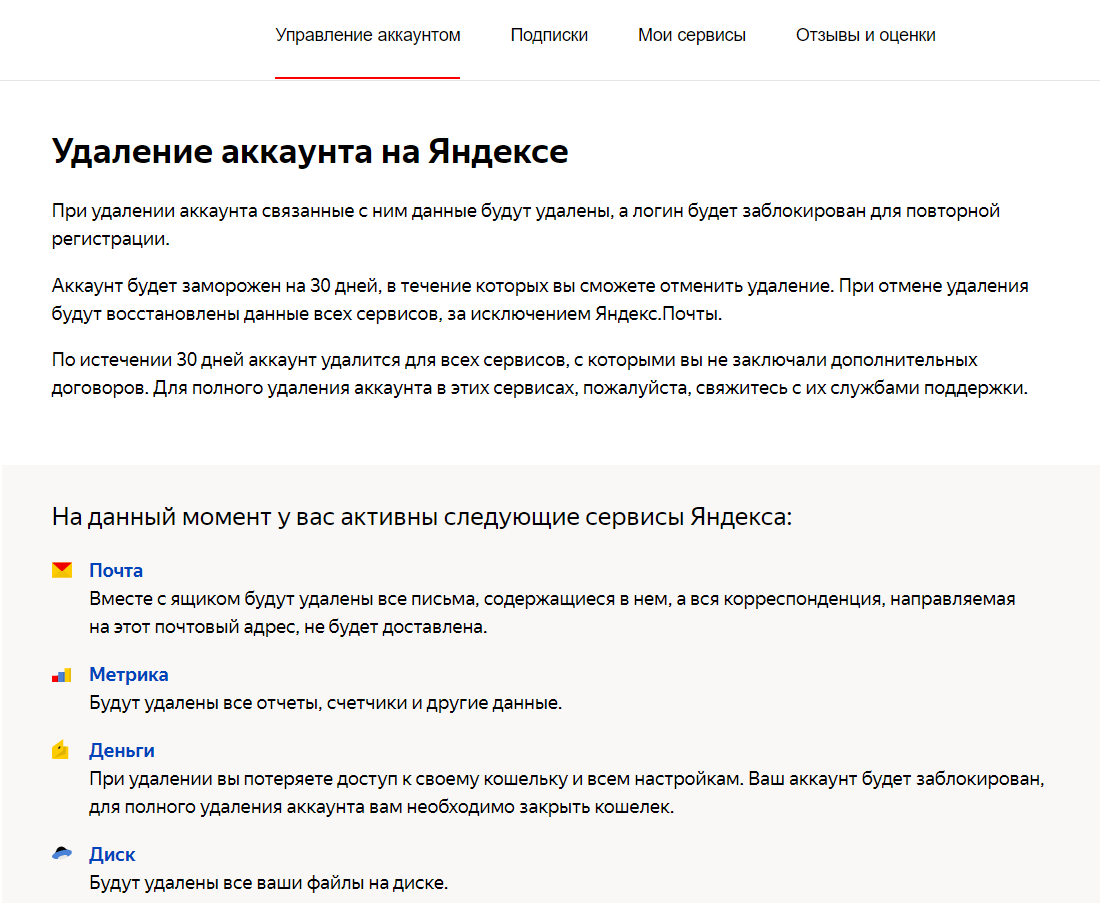Image resolution: width=1100 pixels, height=903 pixels.
Task: Click text 'Будут удалены все отчеты, счетчики и другие данные.'
Action: click(326, 702)
